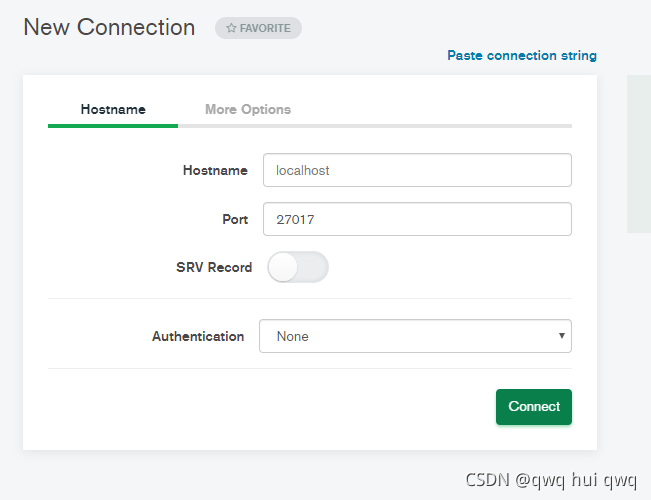Click the pale green side panel
This screenshot has width=651, height=500.
[x=639, y=154]
